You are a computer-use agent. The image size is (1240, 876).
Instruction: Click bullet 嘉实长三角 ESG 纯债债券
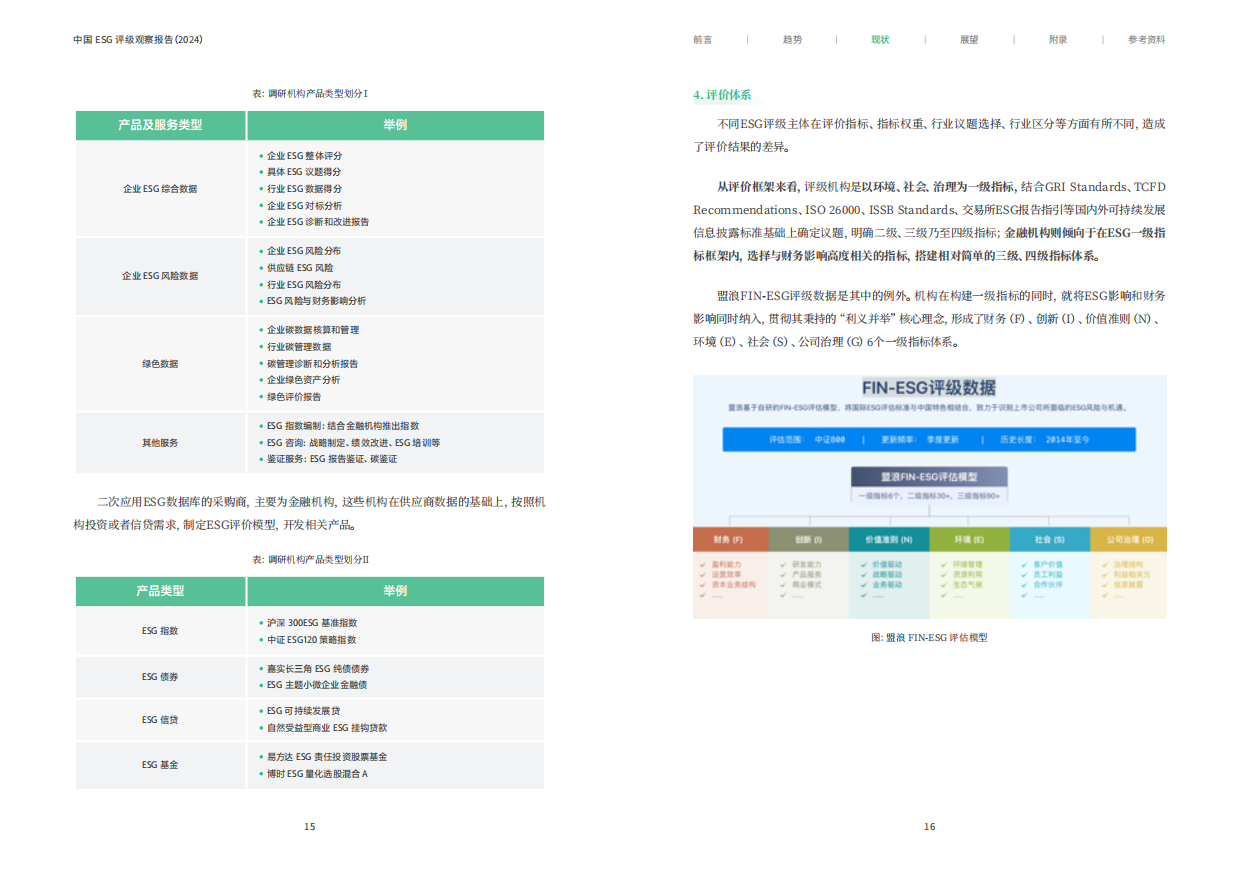(x=316, y=669)
